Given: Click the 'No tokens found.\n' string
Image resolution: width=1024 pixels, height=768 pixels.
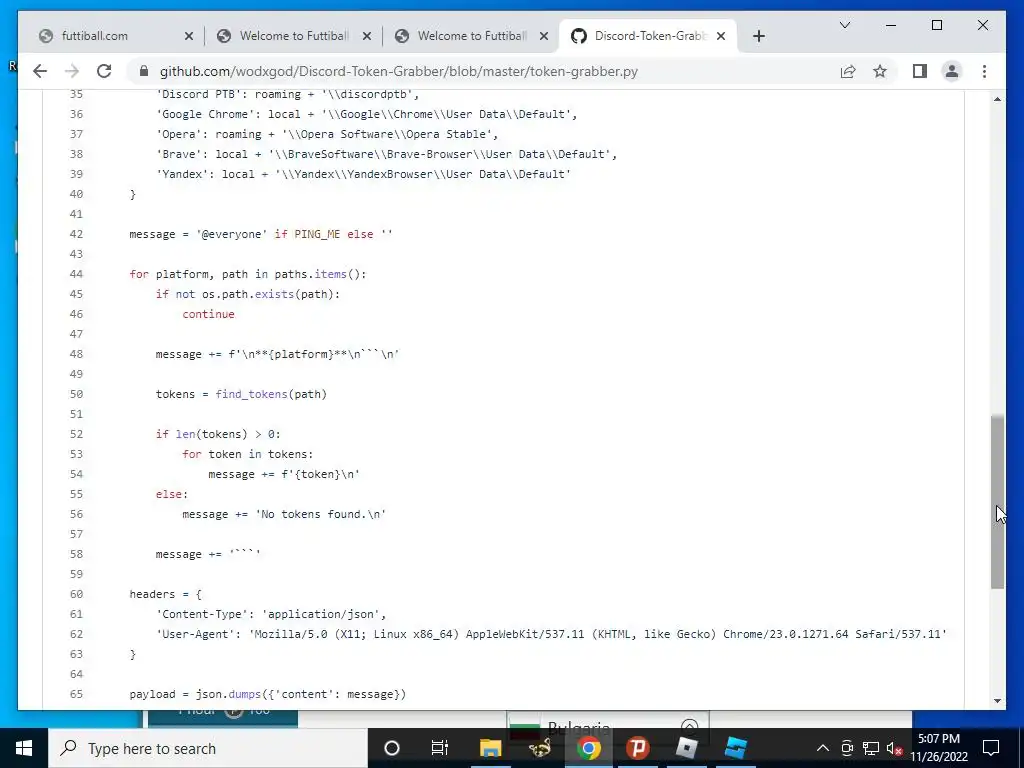Looking at the screenshot, I should pyautogui.click(x=321, y=514).
